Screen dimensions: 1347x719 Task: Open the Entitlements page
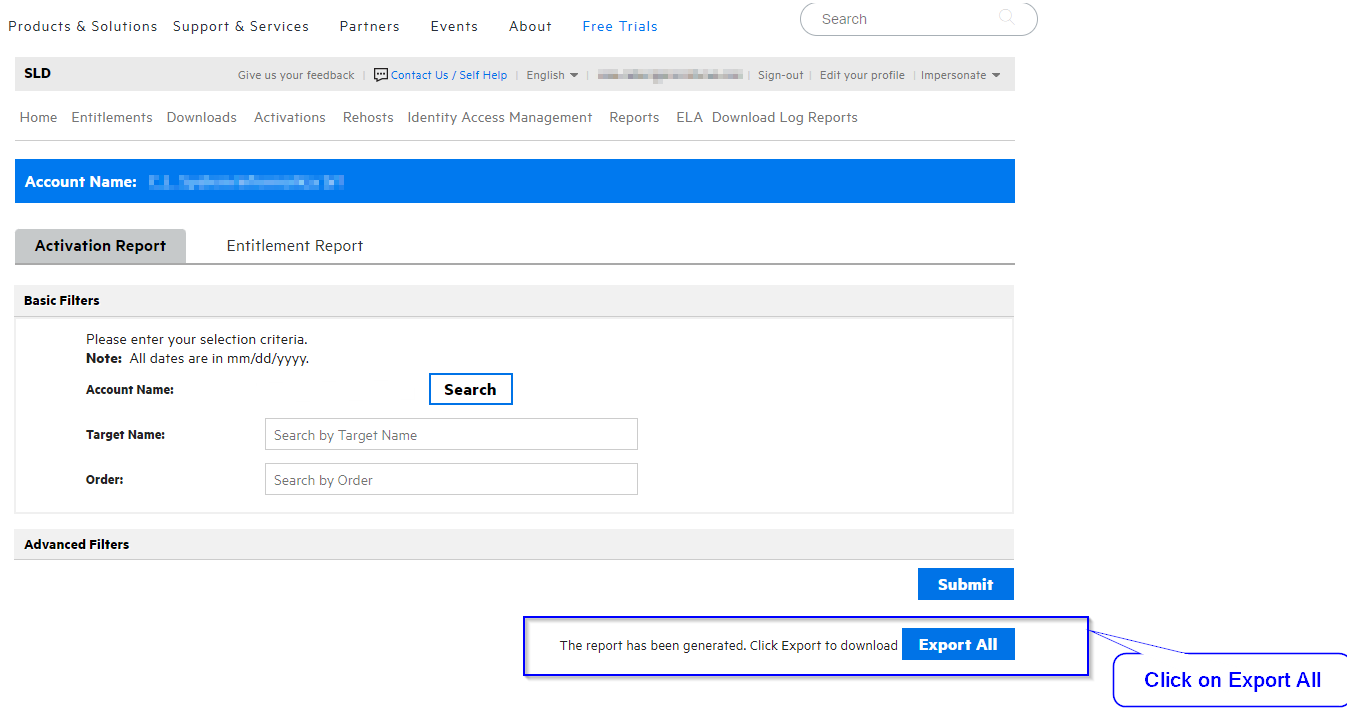pos(111,117)
